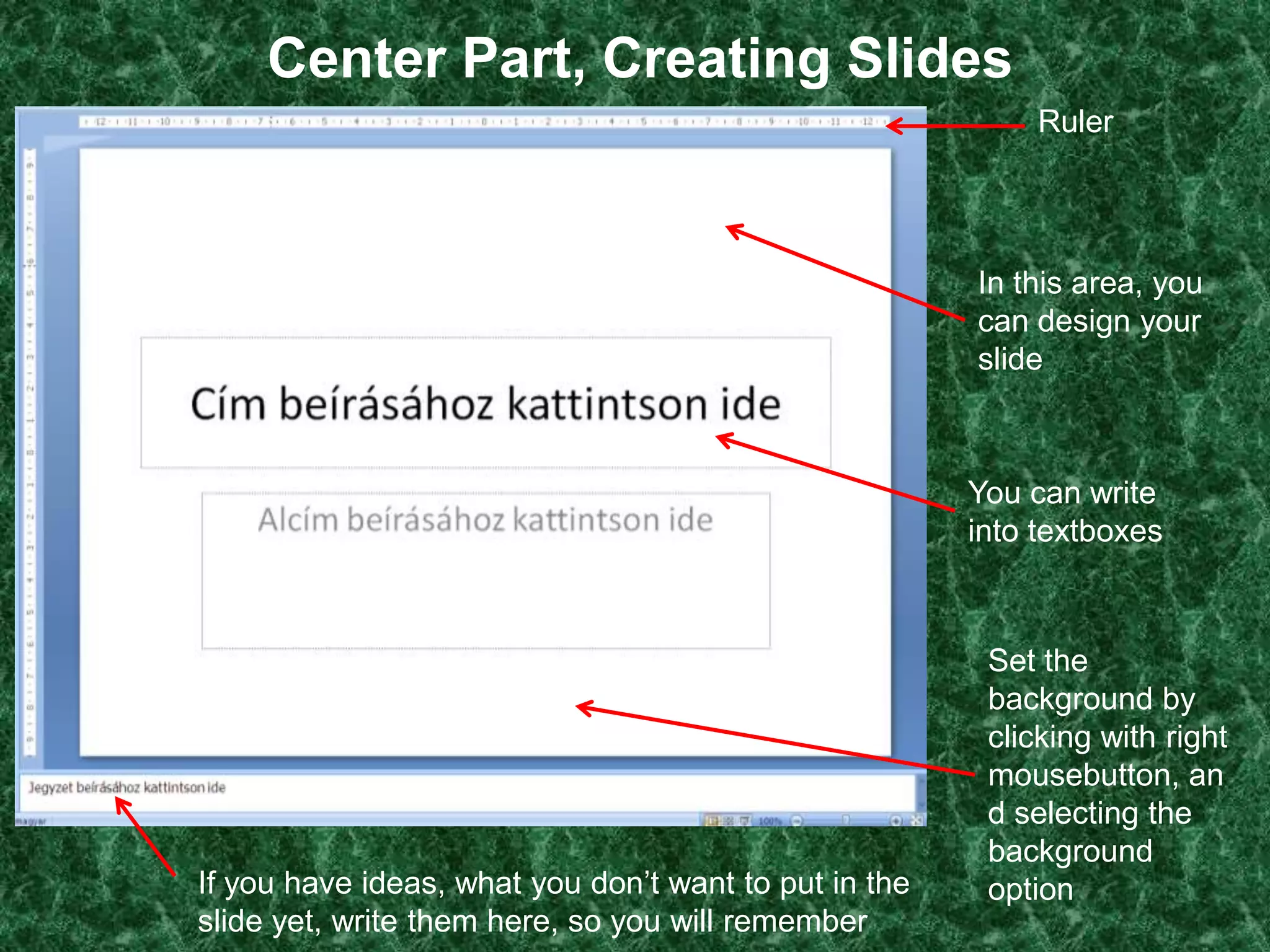
Task: Click the vertical ruler left of slide
Action: tap(29, 451)
